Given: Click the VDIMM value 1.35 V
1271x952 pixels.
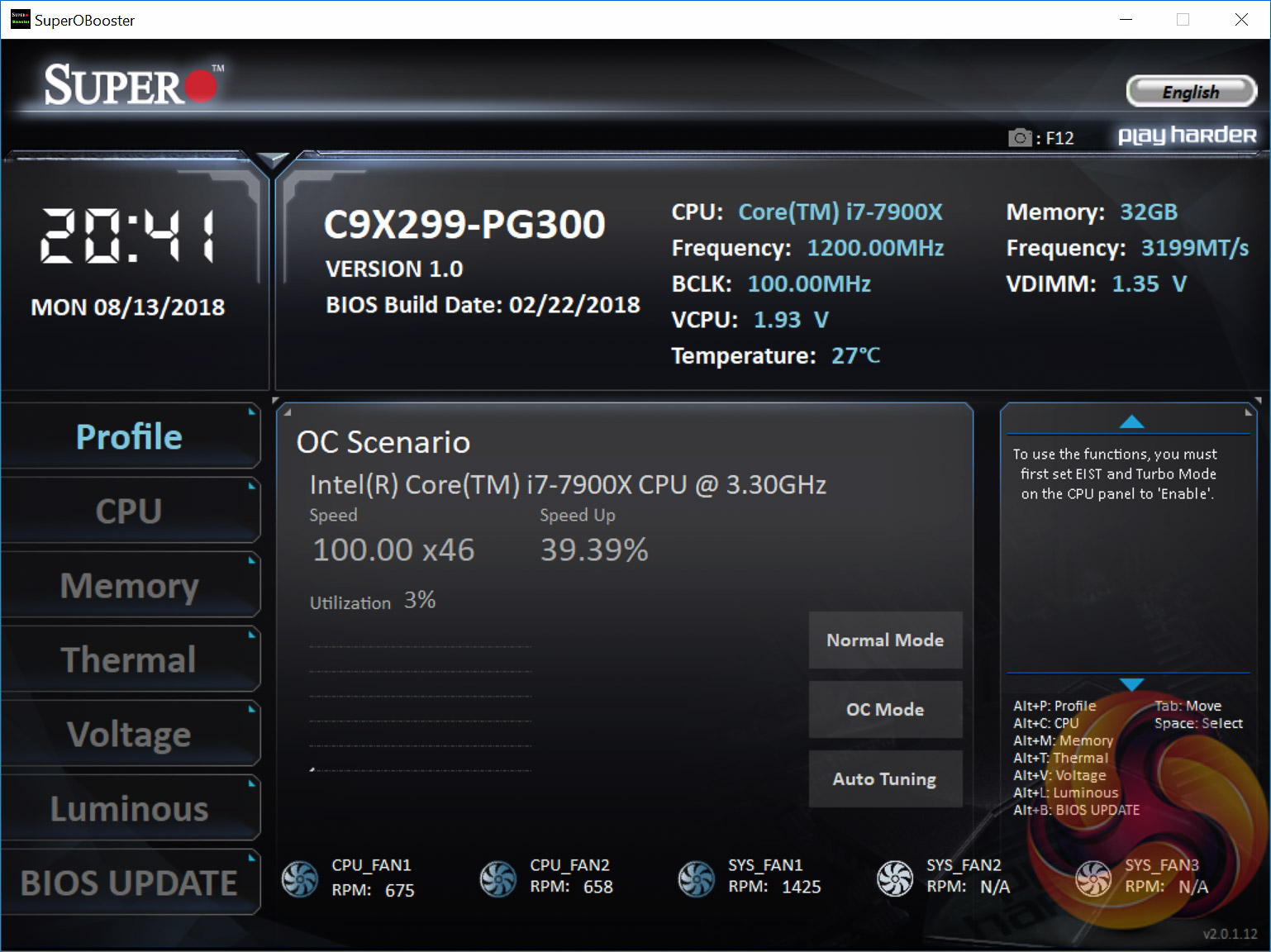Looking at the screenshot, I should [1150, 283].
